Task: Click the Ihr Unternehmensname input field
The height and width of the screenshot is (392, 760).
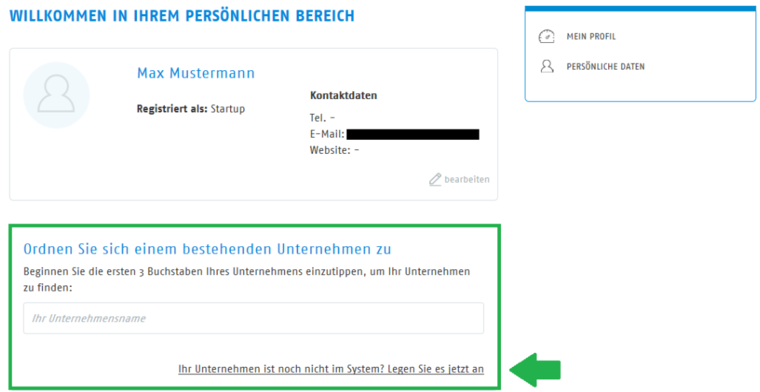Action: [253, 318]
